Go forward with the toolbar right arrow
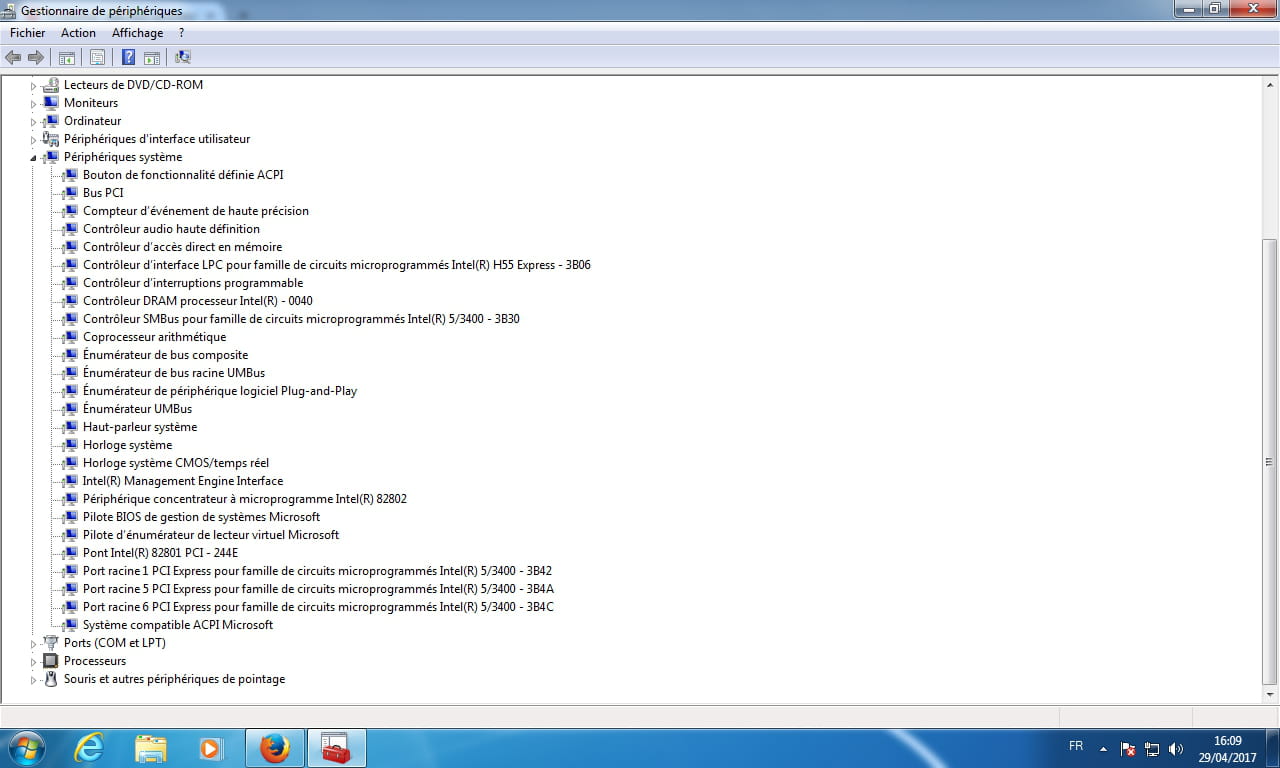 (36, 57)
